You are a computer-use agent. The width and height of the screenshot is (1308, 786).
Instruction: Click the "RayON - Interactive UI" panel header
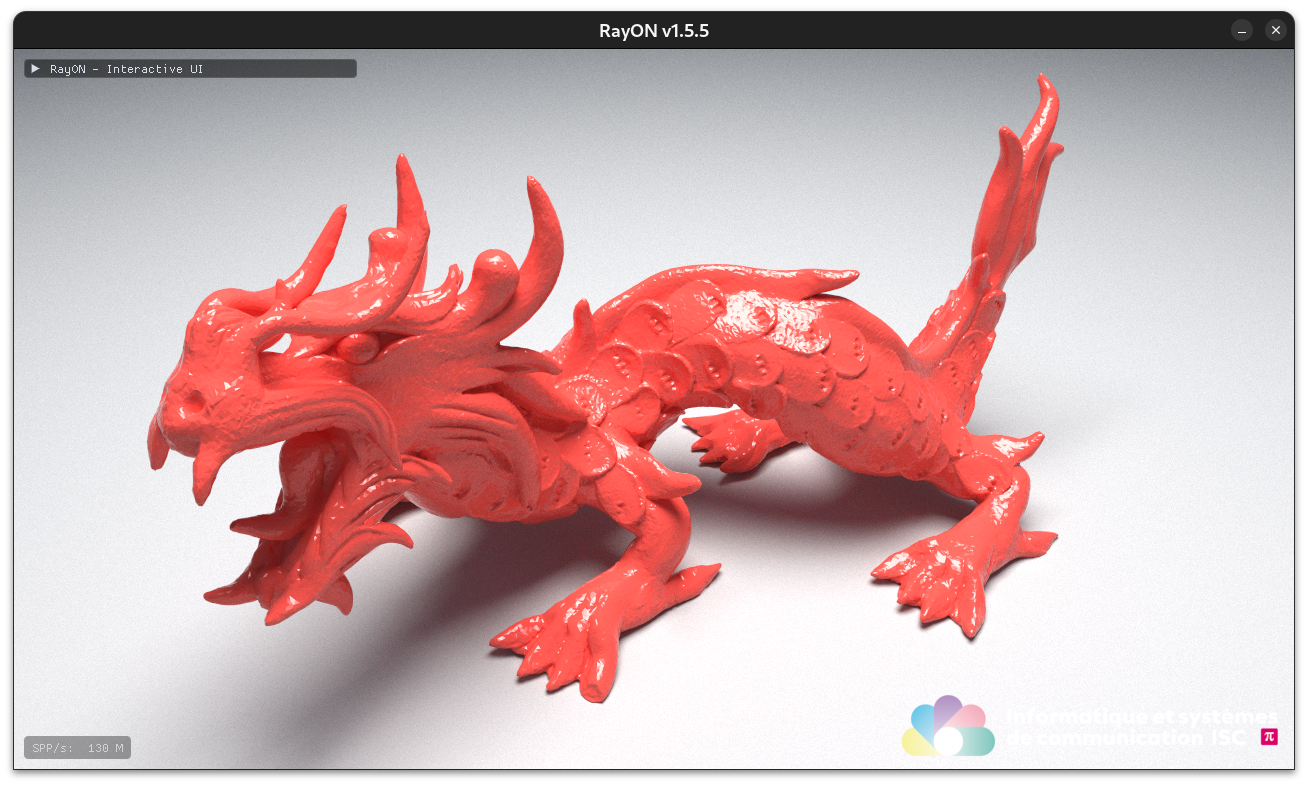(190, 69)
